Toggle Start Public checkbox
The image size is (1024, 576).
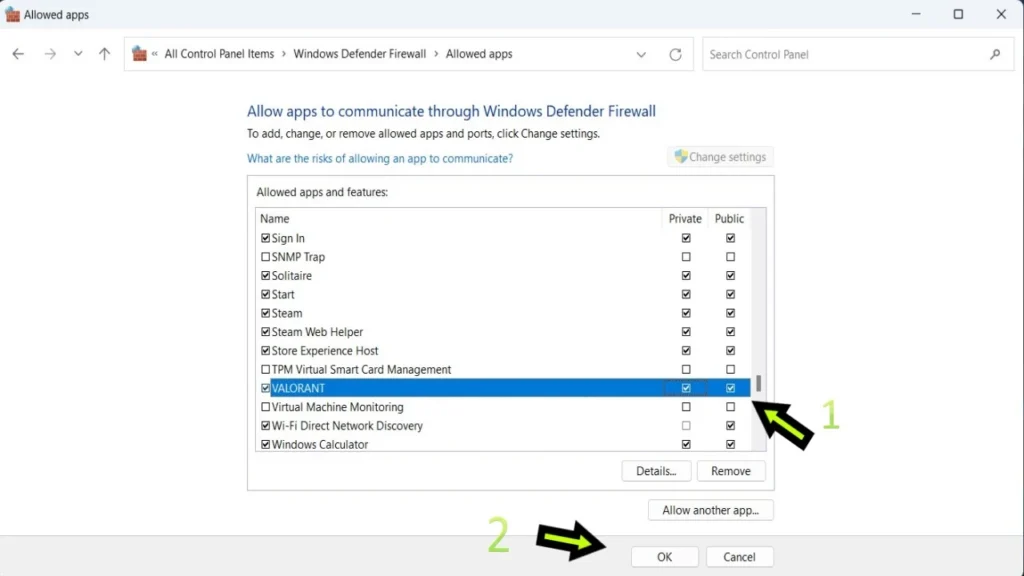pos(730,295)
